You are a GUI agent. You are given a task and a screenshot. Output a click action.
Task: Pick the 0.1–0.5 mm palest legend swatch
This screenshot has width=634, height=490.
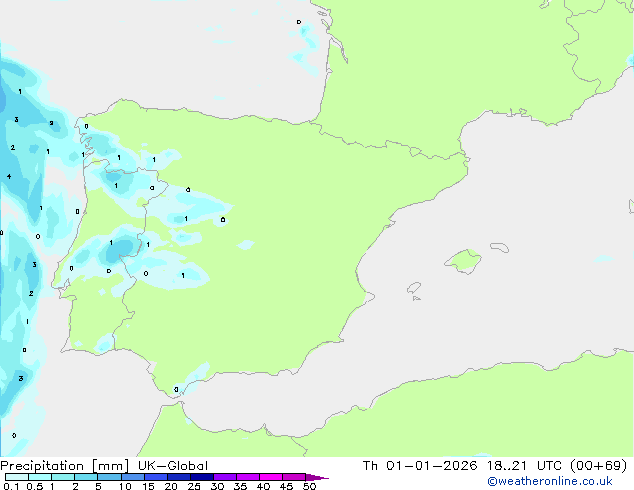(x=17, y=477)
